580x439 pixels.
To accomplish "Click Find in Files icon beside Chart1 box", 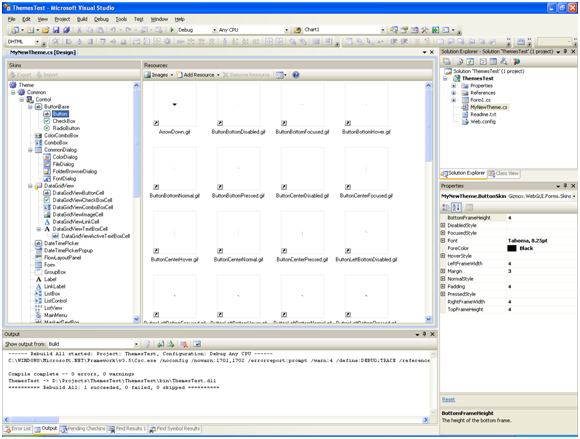I will point(297,30).
